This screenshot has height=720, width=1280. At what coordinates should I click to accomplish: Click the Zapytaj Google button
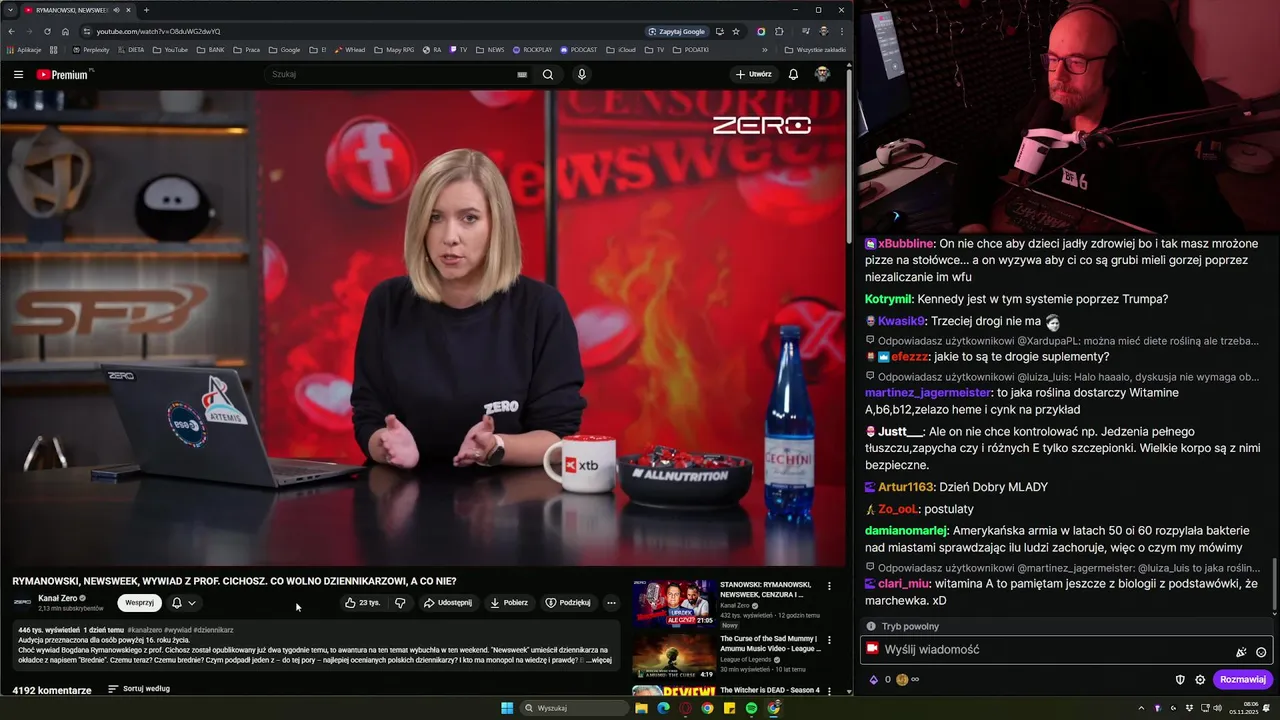pyautogui.click(x=677, y=31)
